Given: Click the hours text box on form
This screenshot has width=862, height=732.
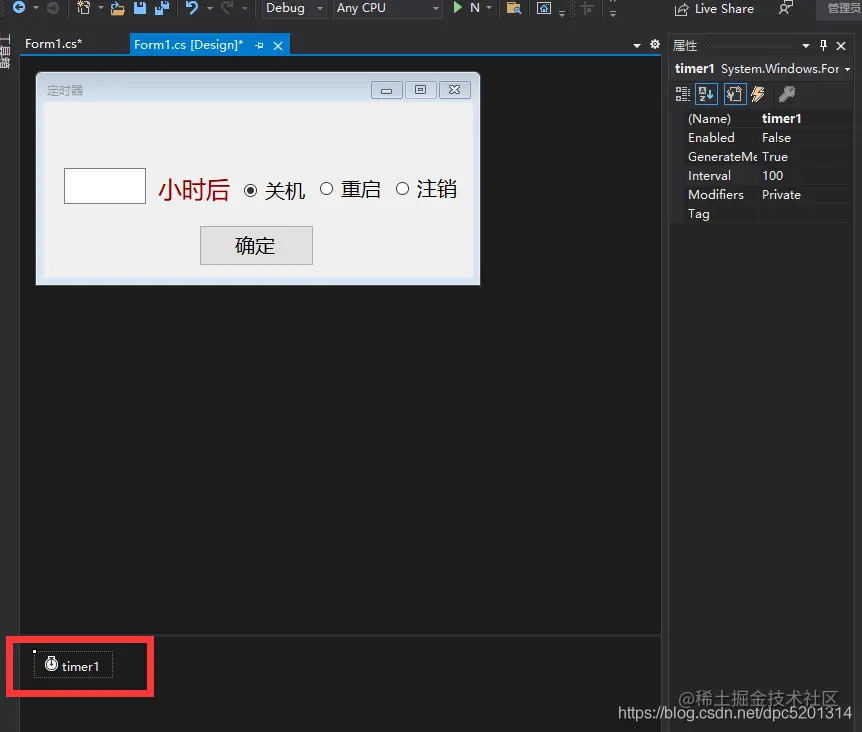Looking at the screenshot, I should coord(105,186).
